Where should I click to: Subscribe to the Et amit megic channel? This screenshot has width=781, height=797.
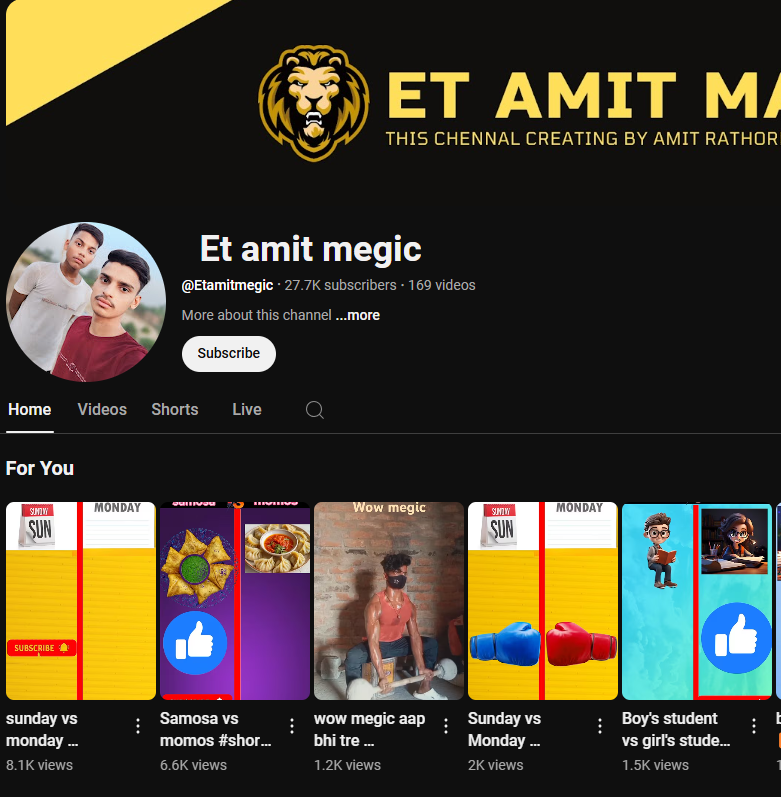[x=229, y=354]
